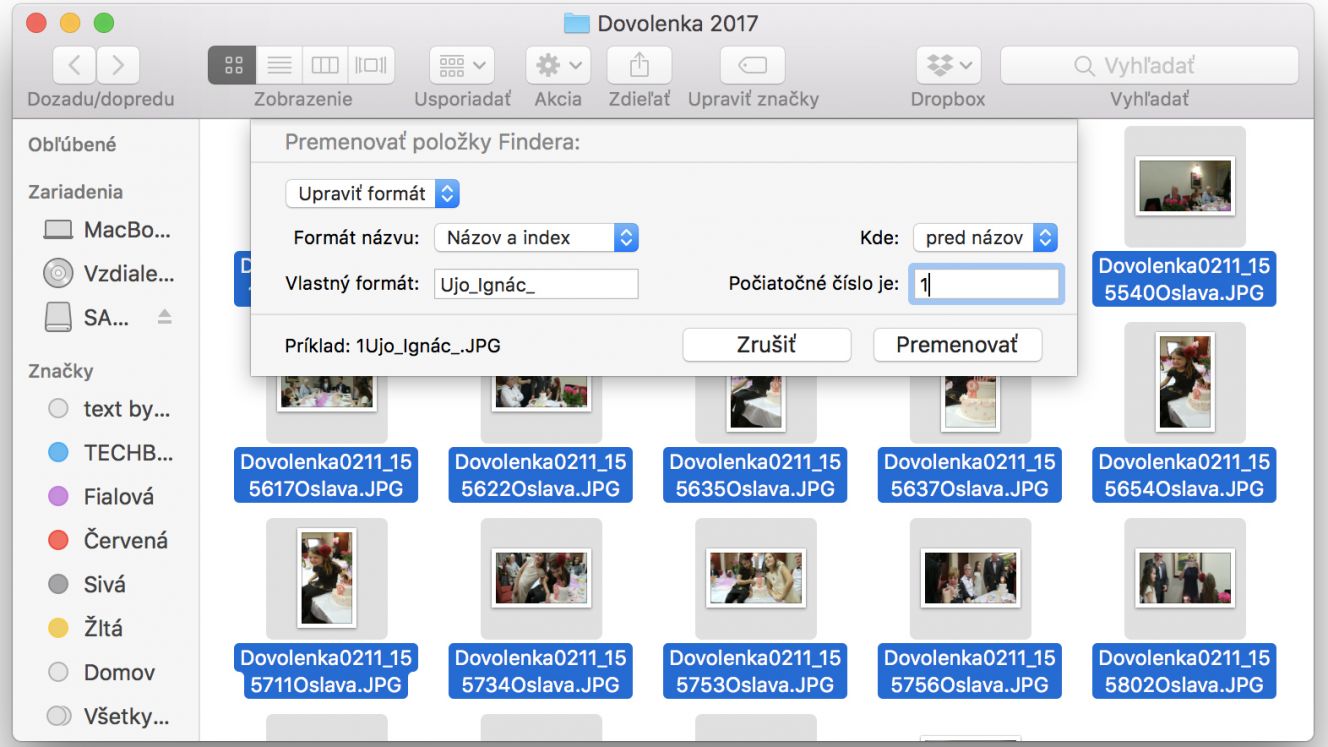The height and width of the screenshot is (747, 1328).
Task: Click the Zrušiť button
Action: click(x=767, y=345)
